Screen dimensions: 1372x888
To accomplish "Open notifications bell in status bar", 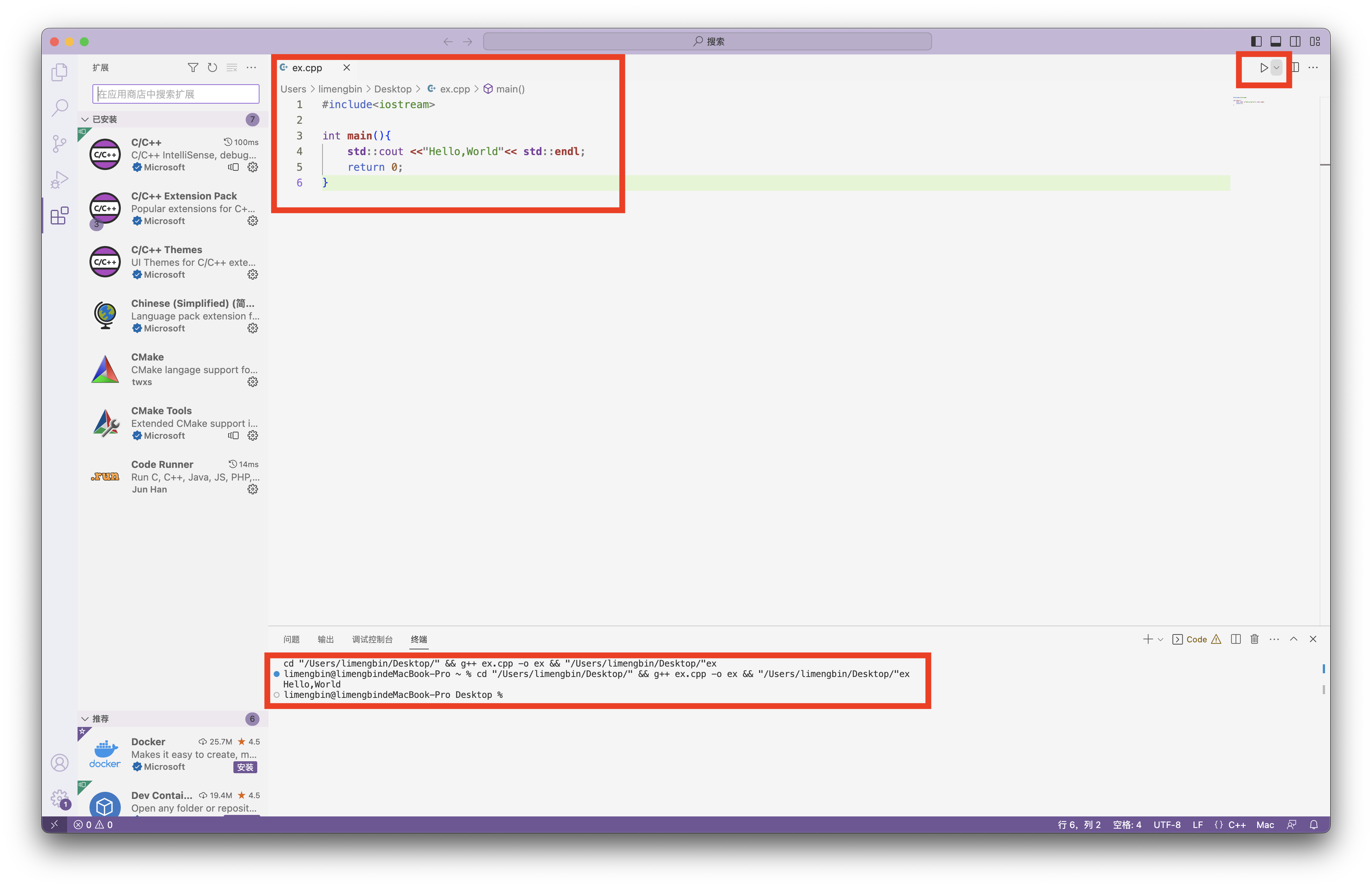I will (1314, 825).
